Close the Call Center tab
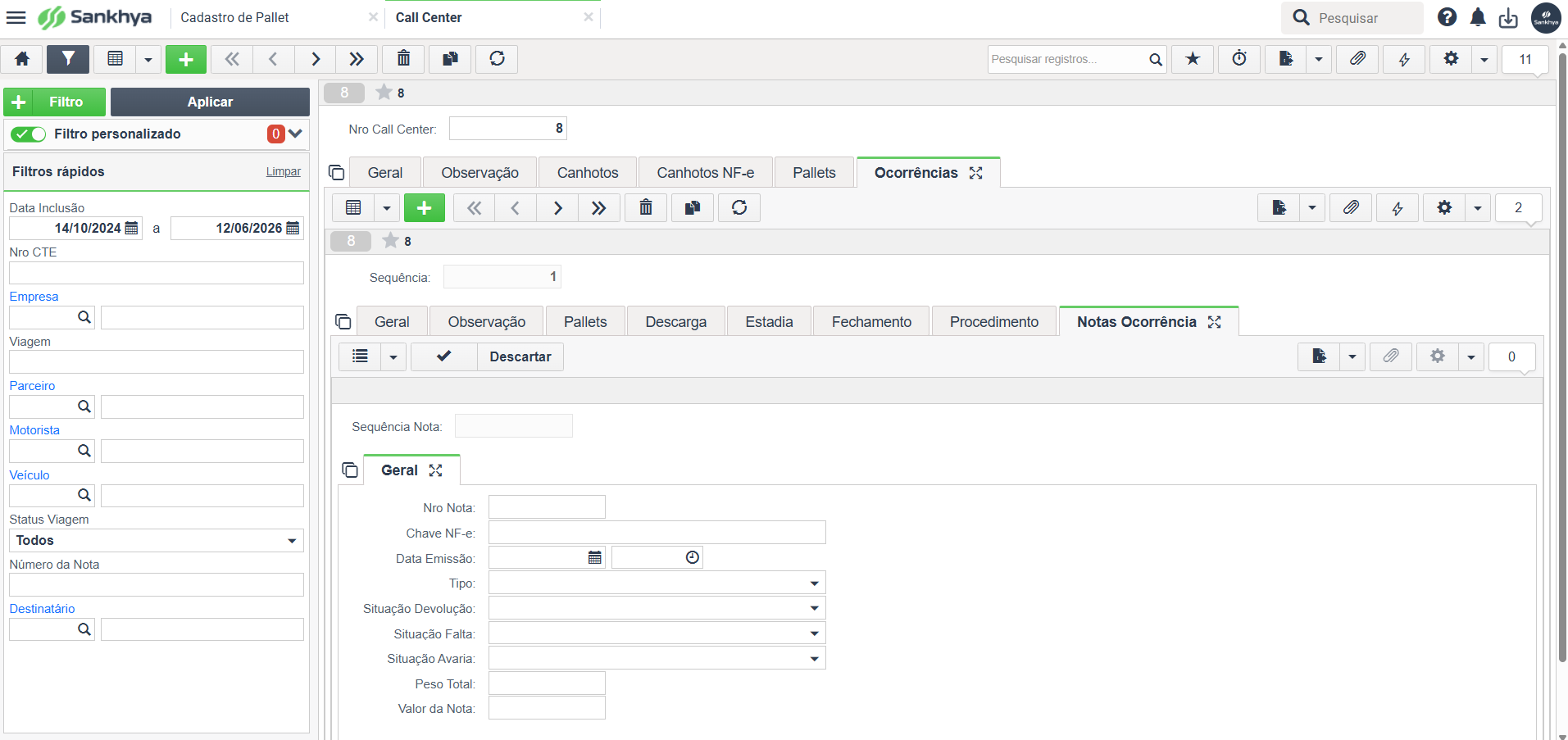 [x=589, y=16]
